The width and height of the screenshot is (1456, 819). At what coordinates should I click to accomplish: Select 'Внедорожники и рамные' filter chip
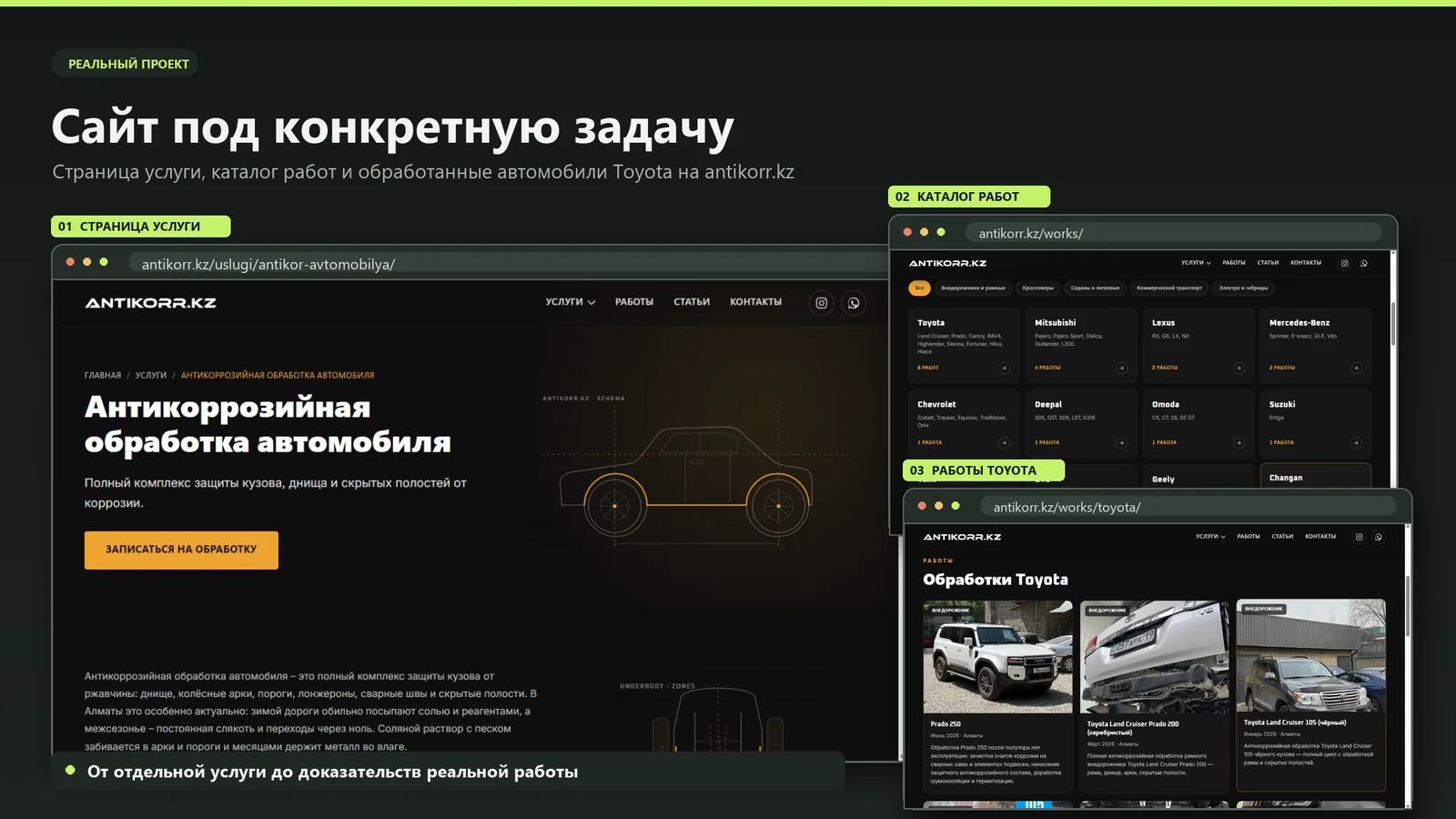pos(973,288)
